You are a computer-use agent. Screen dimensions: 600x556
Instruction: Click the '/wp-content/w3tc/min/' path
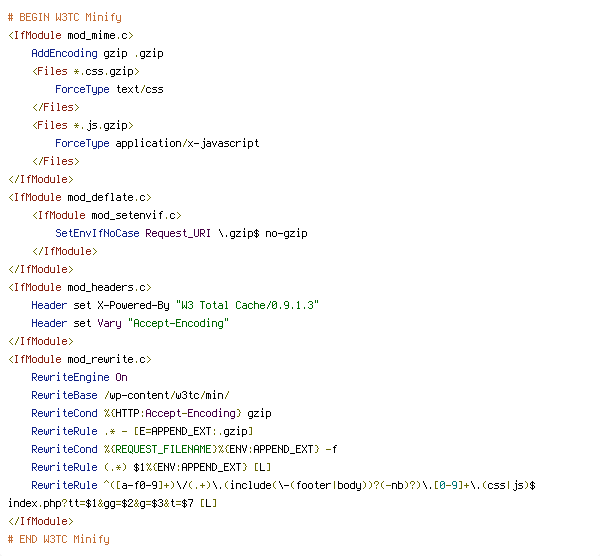point(166,395)
